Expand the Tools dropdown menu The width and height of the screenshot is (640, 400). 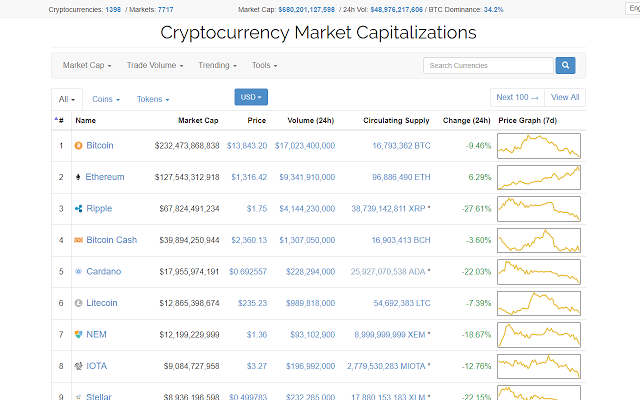(x=264, y=65)
